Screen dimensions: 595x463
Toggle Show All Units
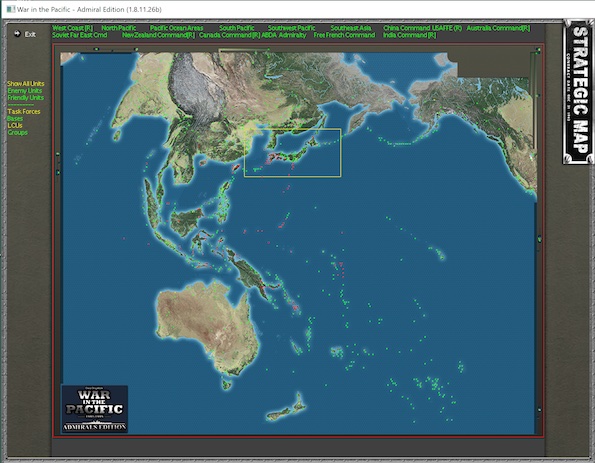point(26,83)
